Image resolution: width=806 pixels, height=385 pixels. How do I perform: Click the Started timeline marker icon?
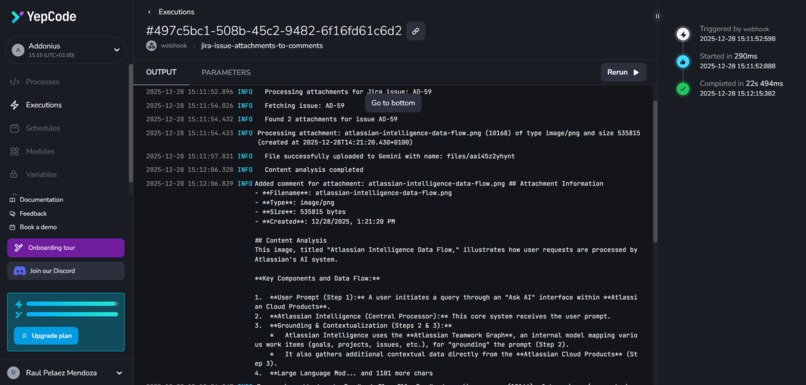[683, 62]
